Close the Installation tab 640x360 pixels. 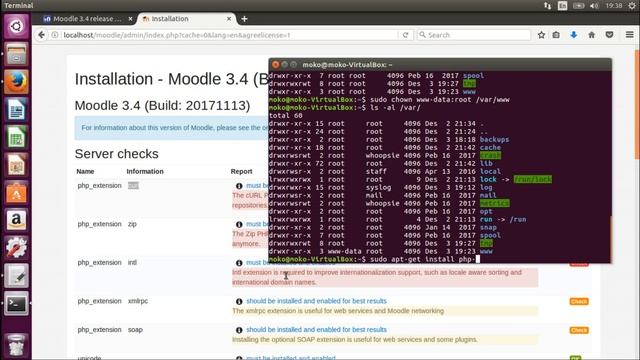229,19
